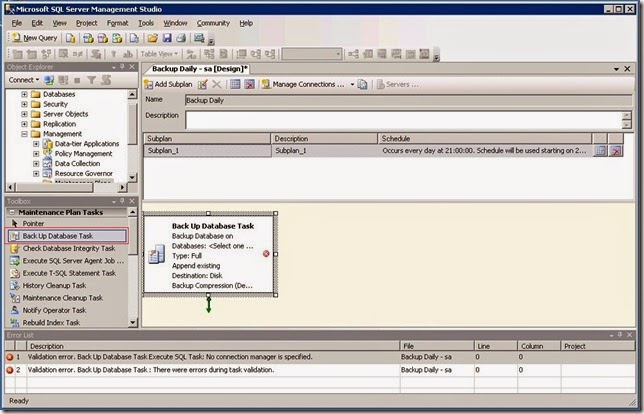Expand the Policy Management node
The image size is (644, 414).
point(36,154)
